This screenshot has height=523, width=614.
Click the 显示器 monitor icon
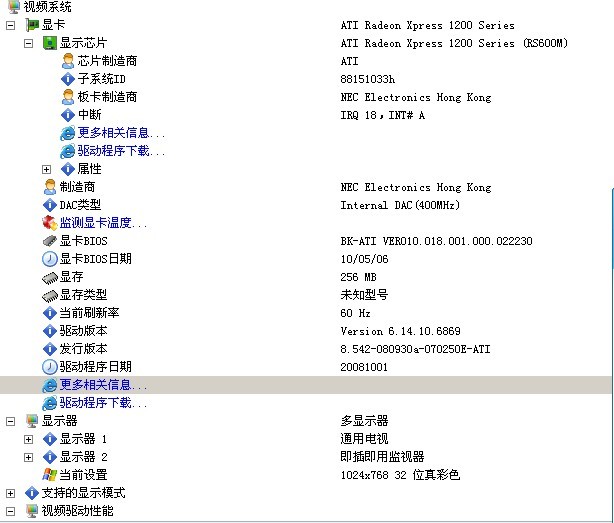point(32,421)
